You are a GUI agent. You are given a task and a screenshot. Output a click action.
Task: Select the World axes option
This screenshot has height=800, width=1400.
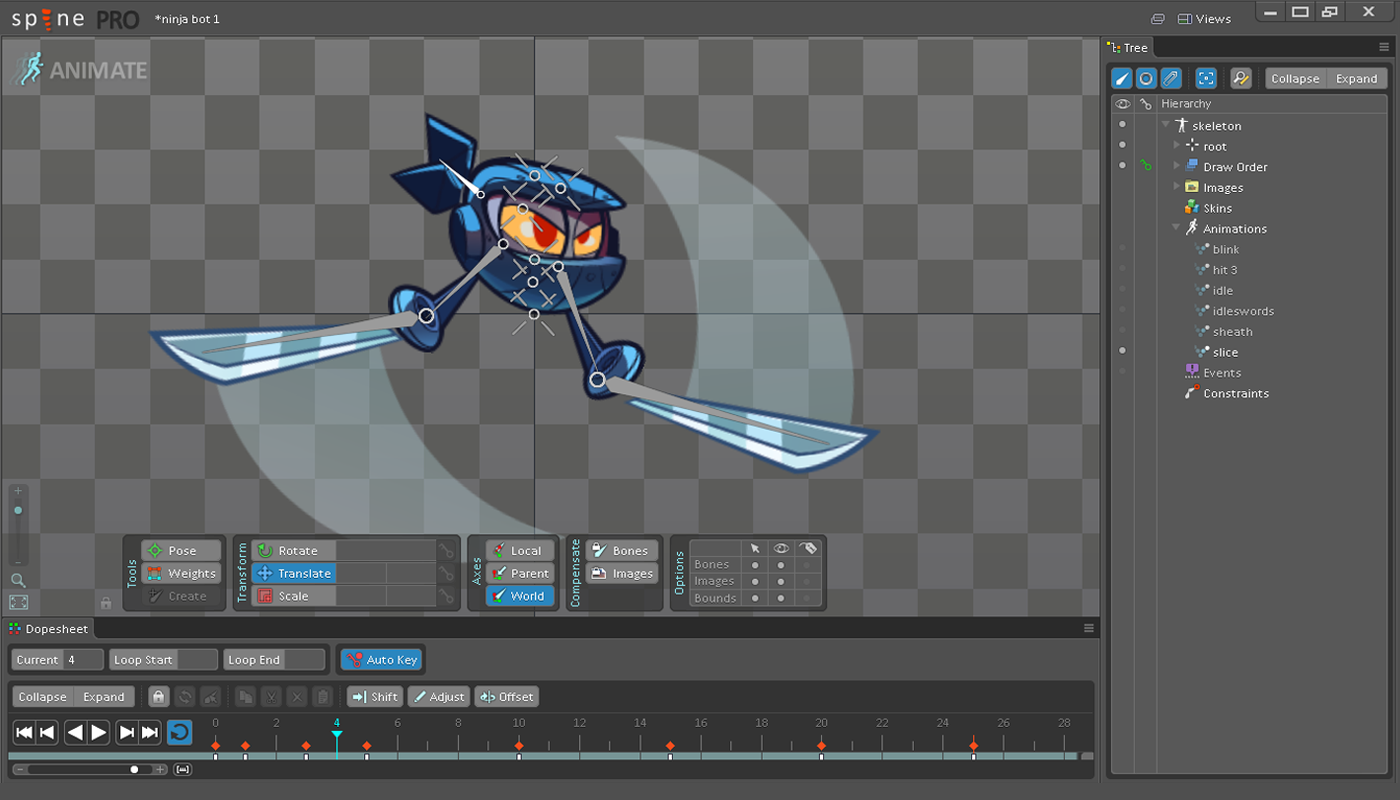point(518,596)
